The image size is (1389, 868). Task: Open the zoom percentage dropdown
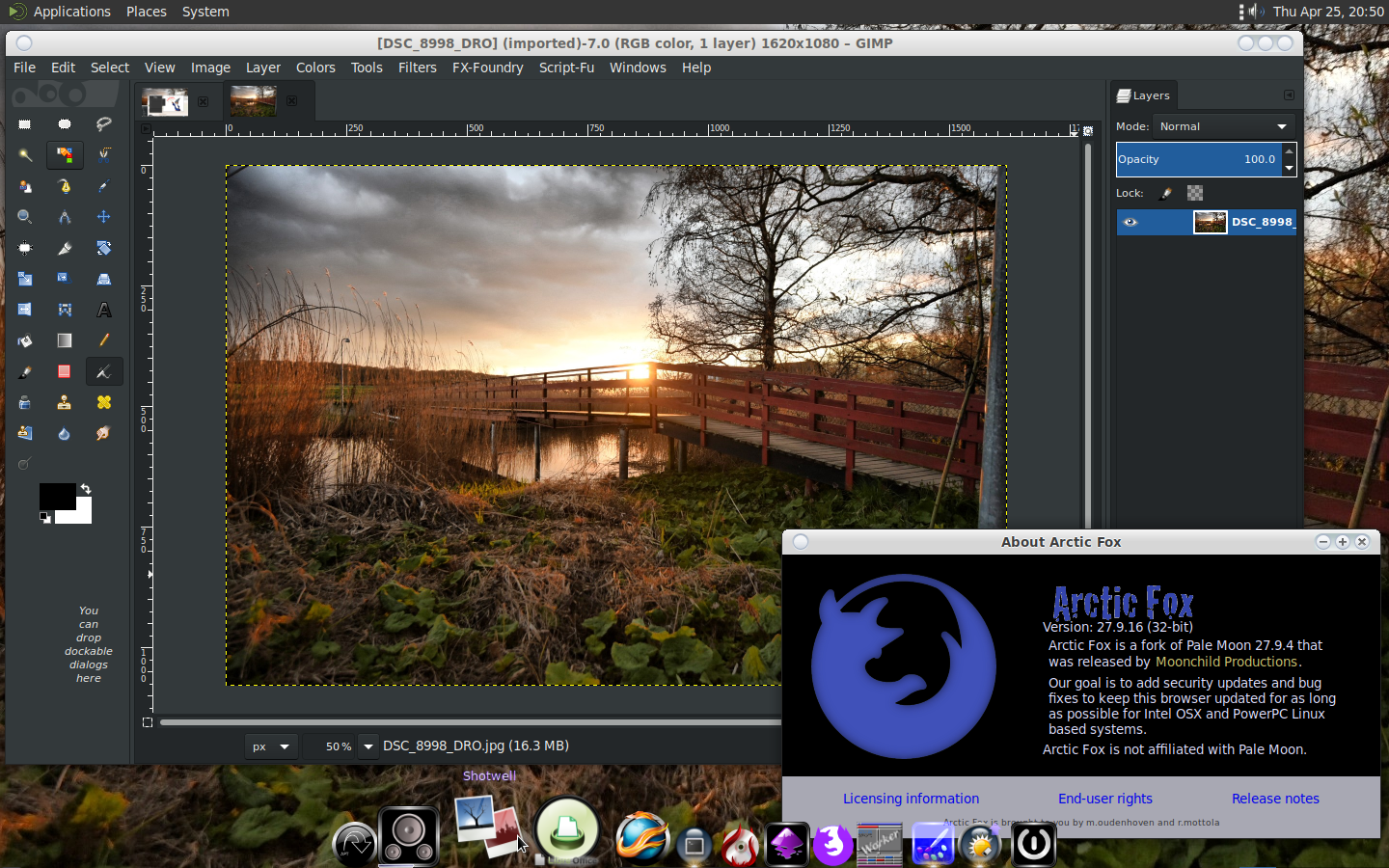(368, 746)
